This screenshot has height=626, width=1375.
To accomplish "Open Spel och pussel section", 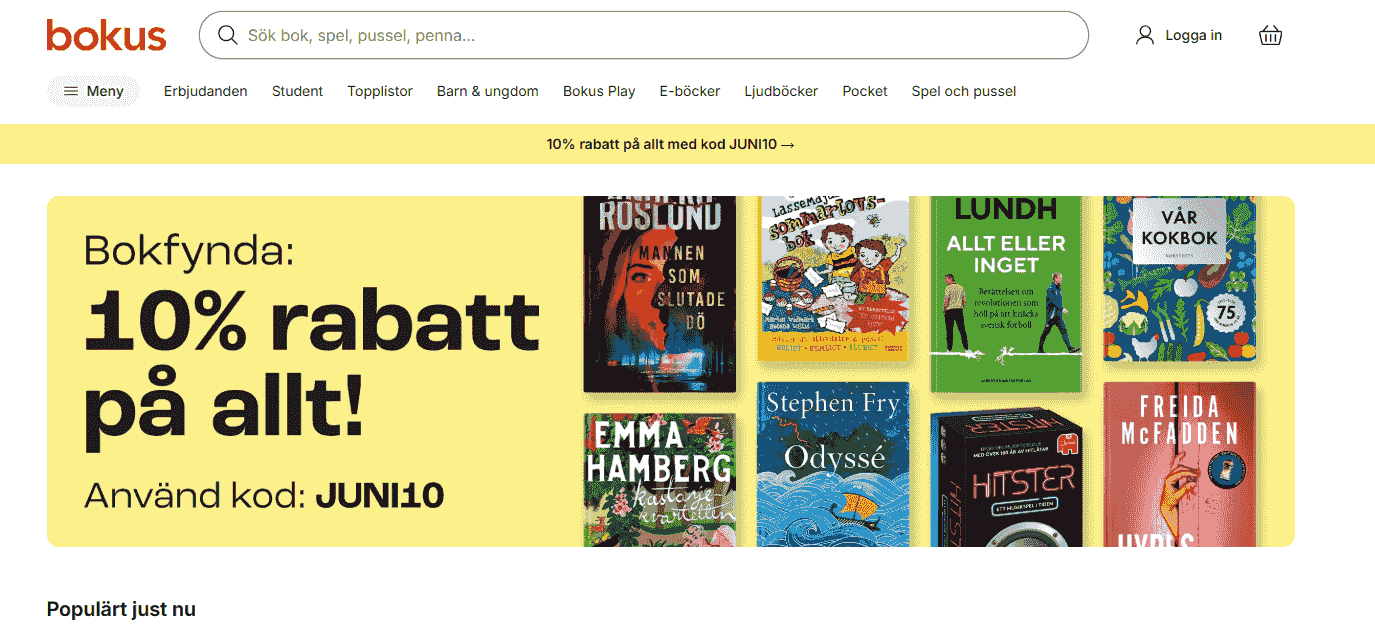I will pyautogui.click(x=964, y=91).
